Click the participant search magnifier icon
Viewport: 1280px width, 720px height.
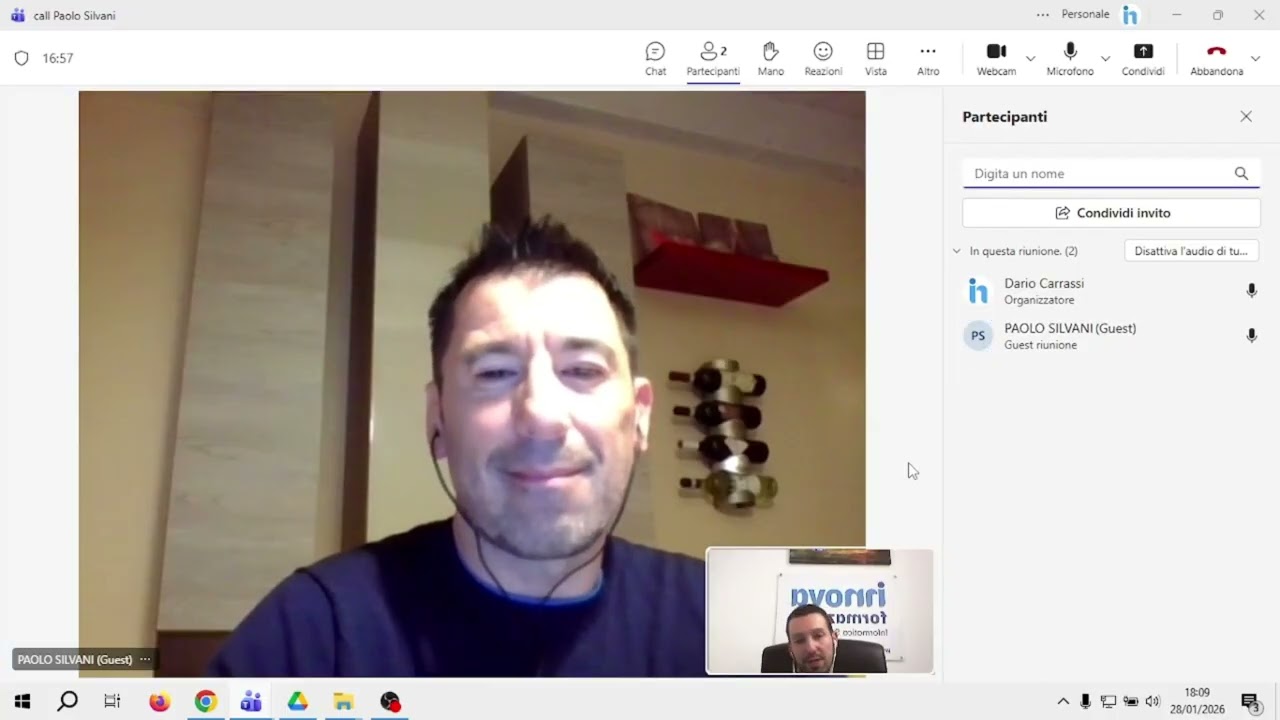point(1241,173)
